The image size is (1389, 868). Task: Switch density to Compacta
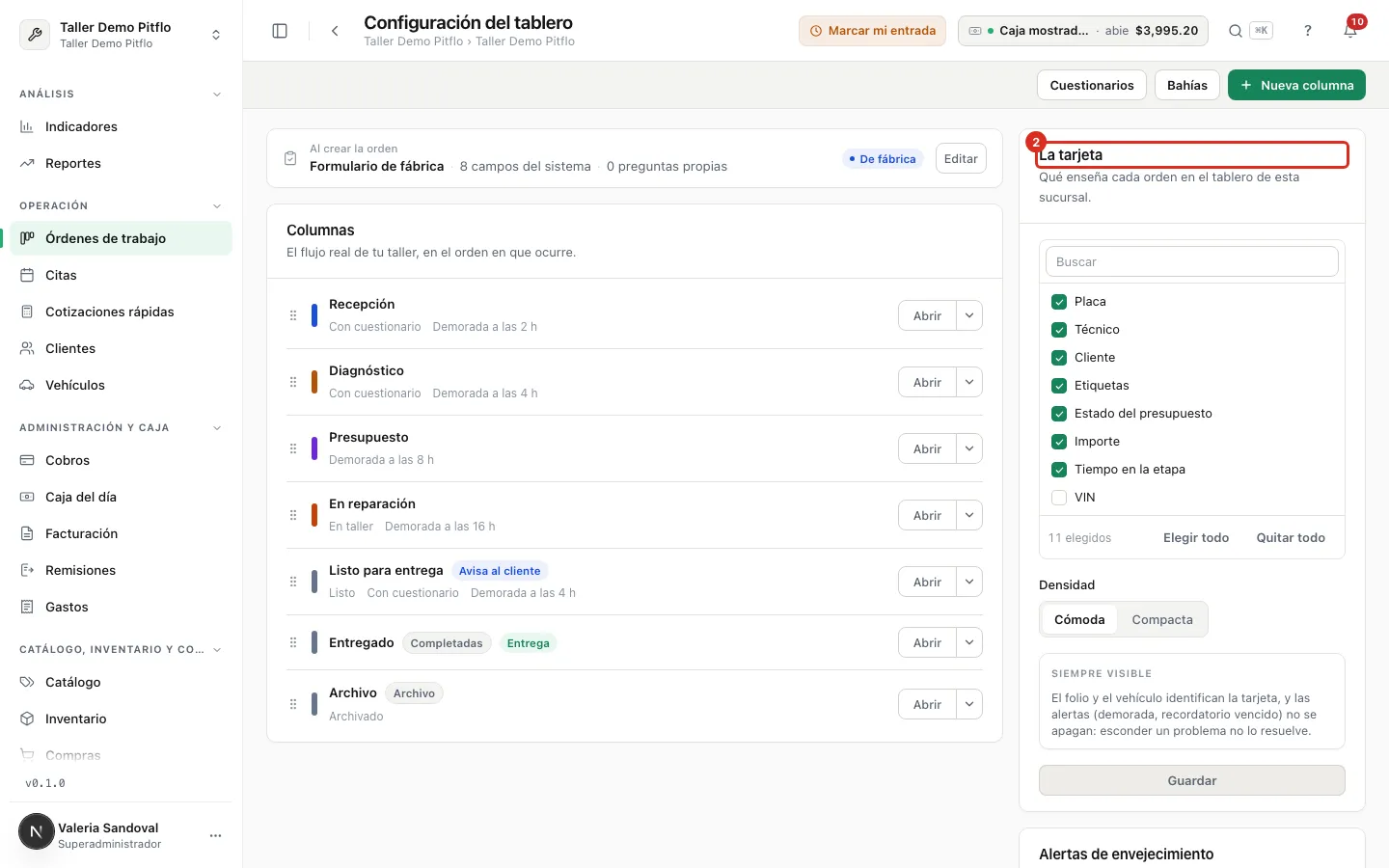click(1162, 619)
